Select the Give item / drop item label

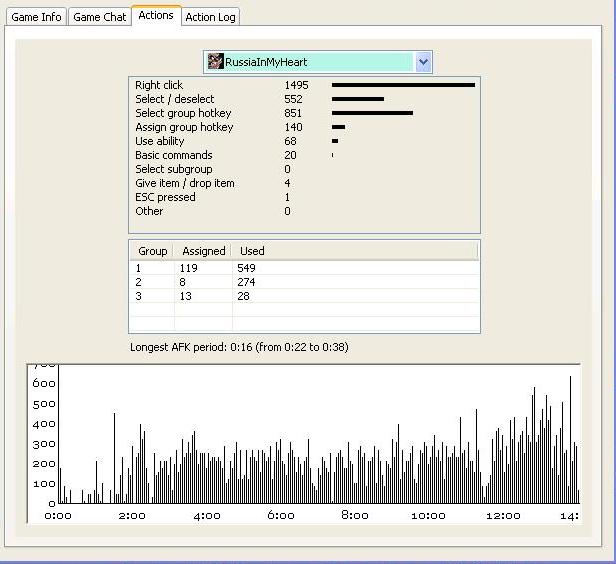tap(185, 183)
